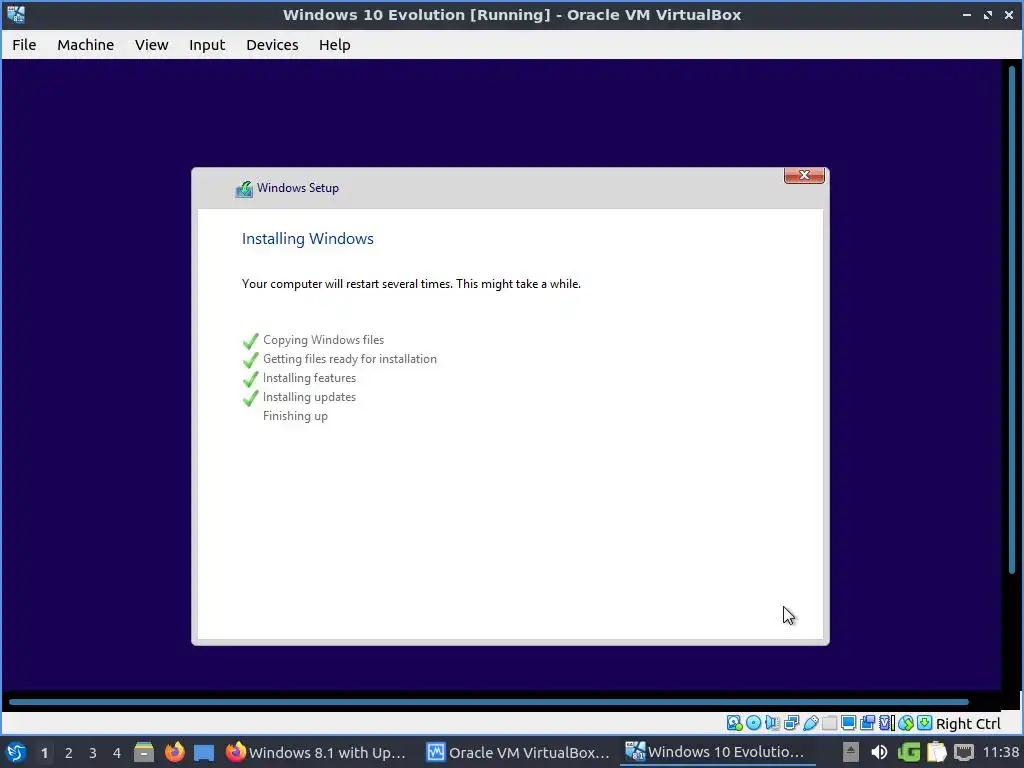This screenshot has height=768, width=1024.
Task: Open the Machine menu
Action: click(86, 44)
